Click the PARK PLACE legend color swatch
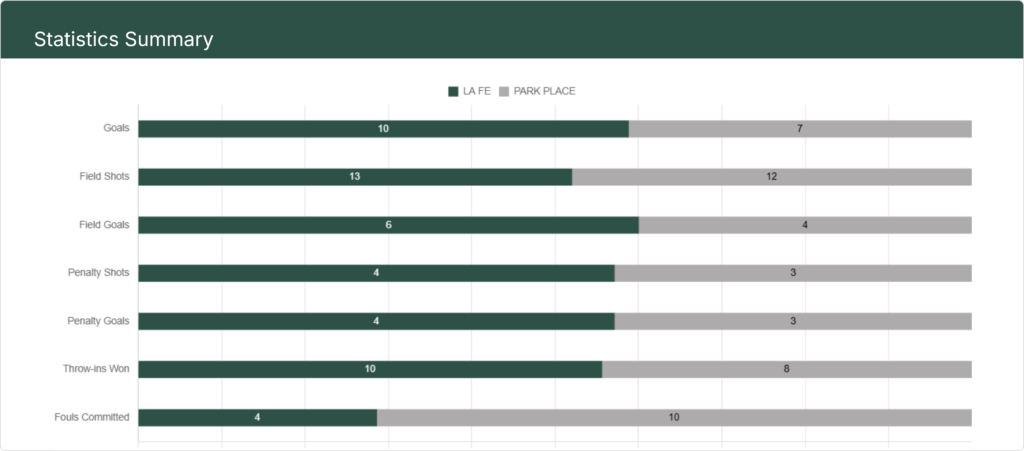Image resolution: width=1024 pixels, height=451 pixels. [504, 91]
